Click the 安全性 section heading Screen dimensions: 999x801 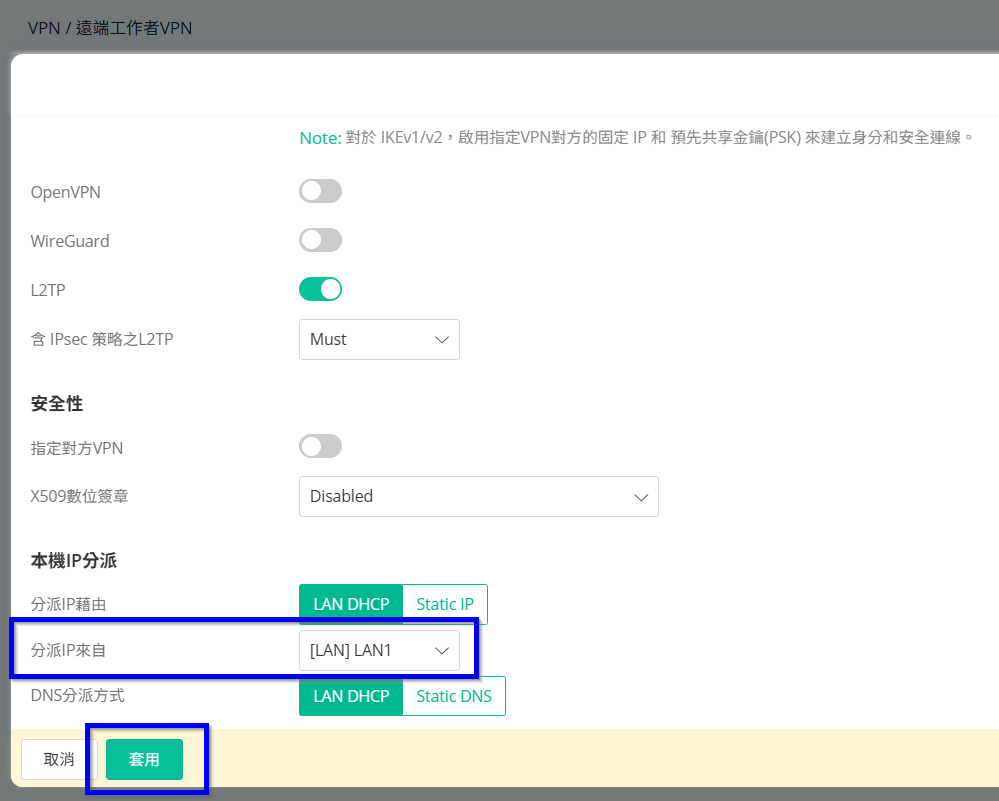coord(57,404)
